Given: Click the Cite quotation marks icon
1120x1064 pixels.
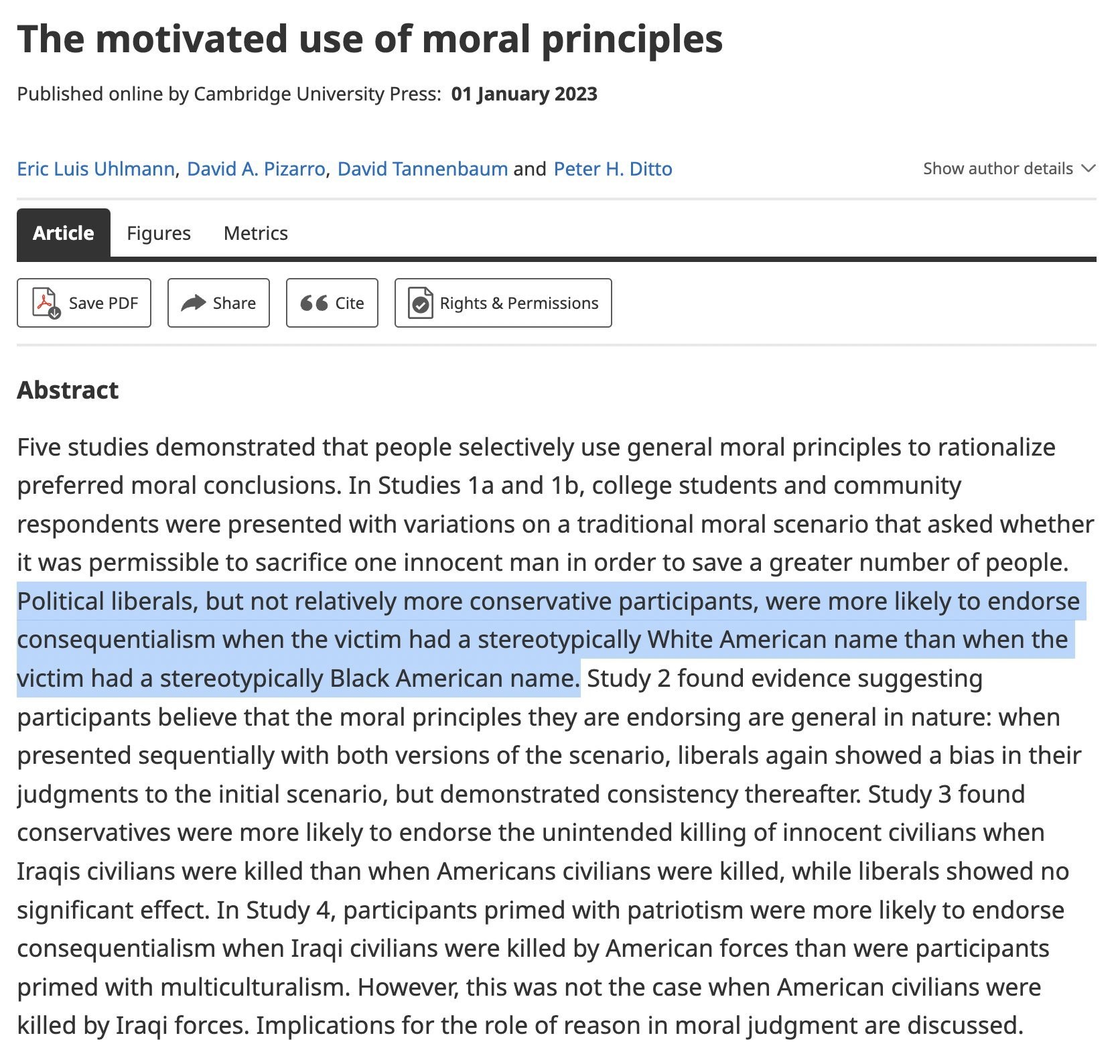Looking at the screenshot, I should (x=313, y=303).
